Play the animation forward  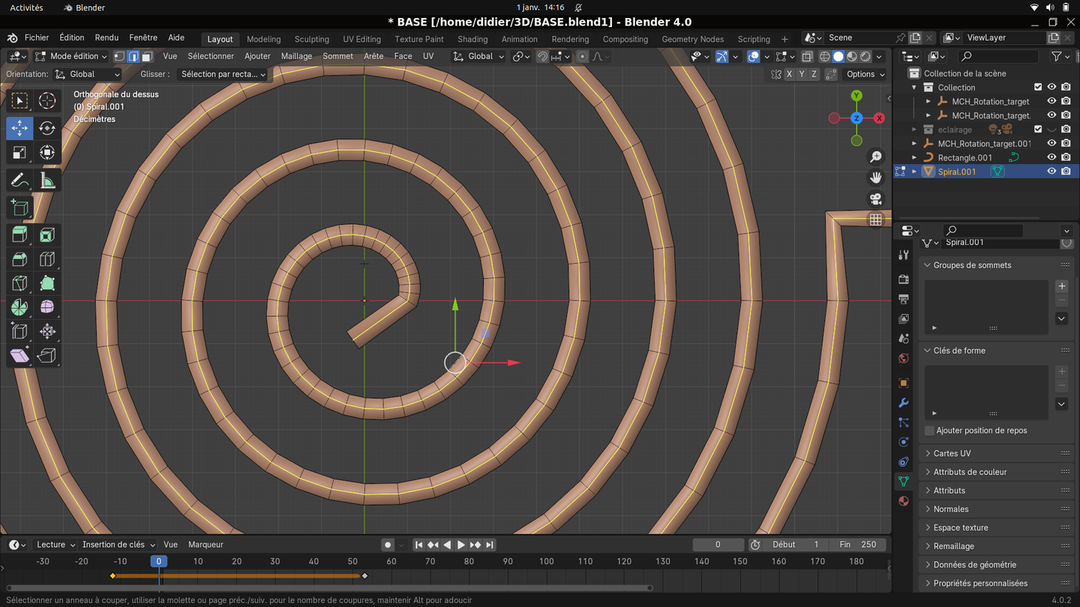coord(461,545)
